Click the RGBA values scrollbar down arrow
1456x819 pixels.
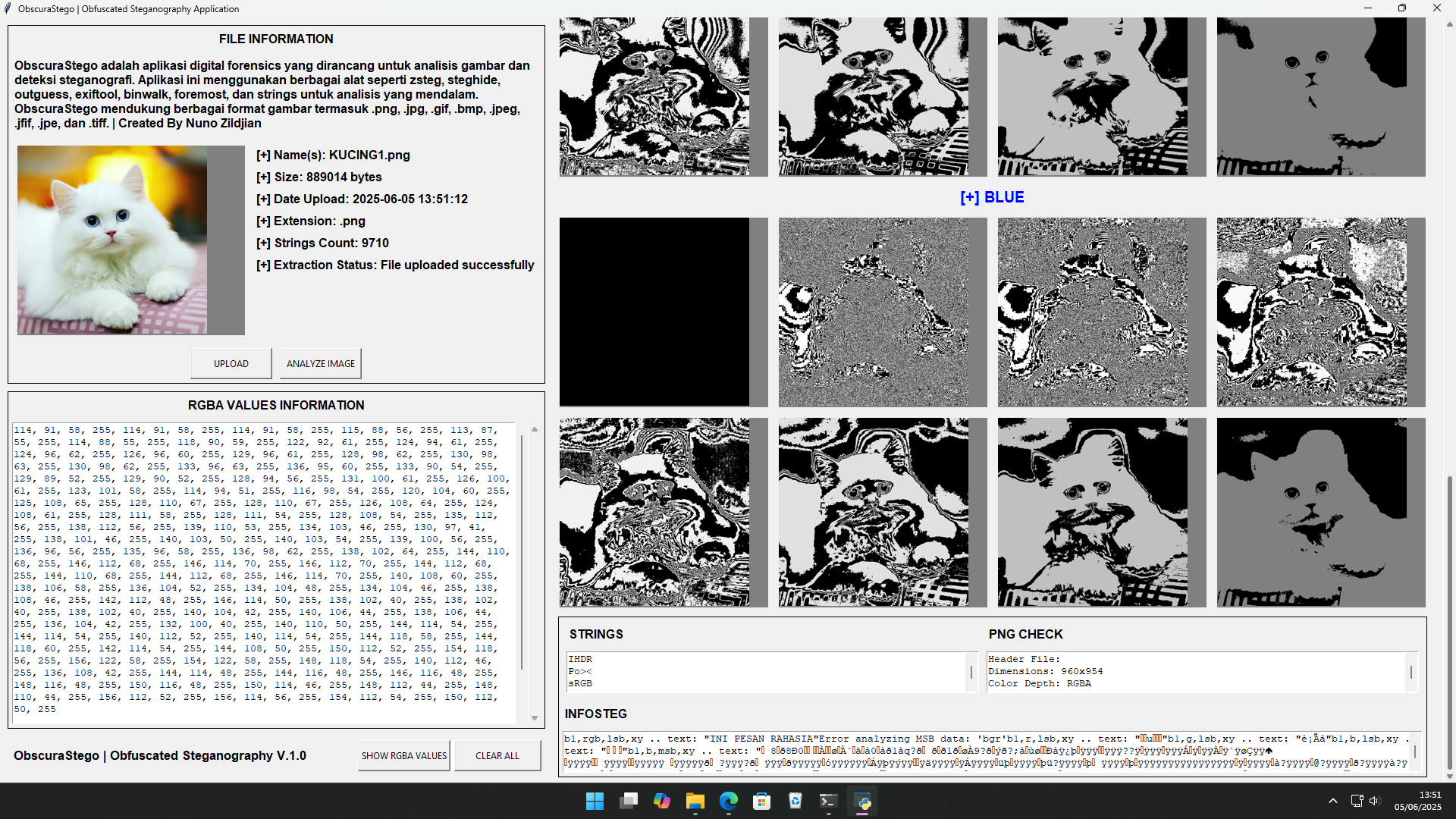pyautogui.click(x=534, y=716)
